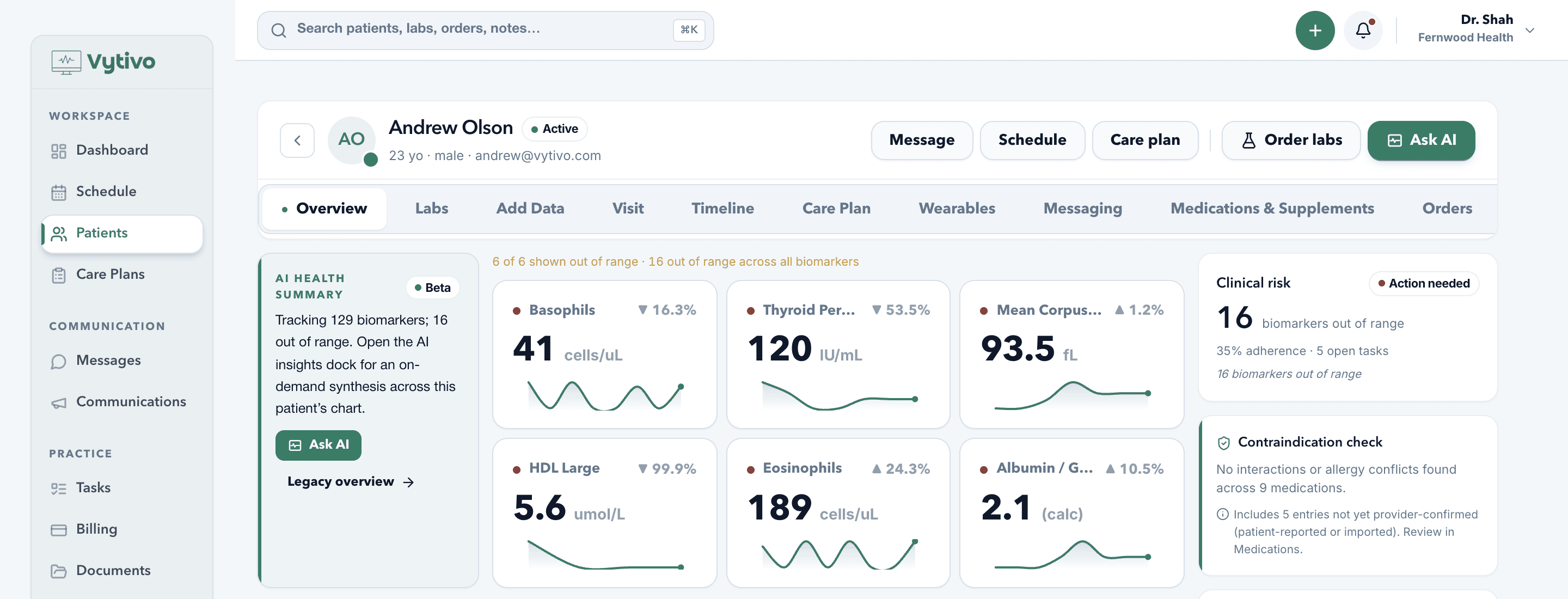Click the ⌘K shortcut badge

(x=689, y=30)
